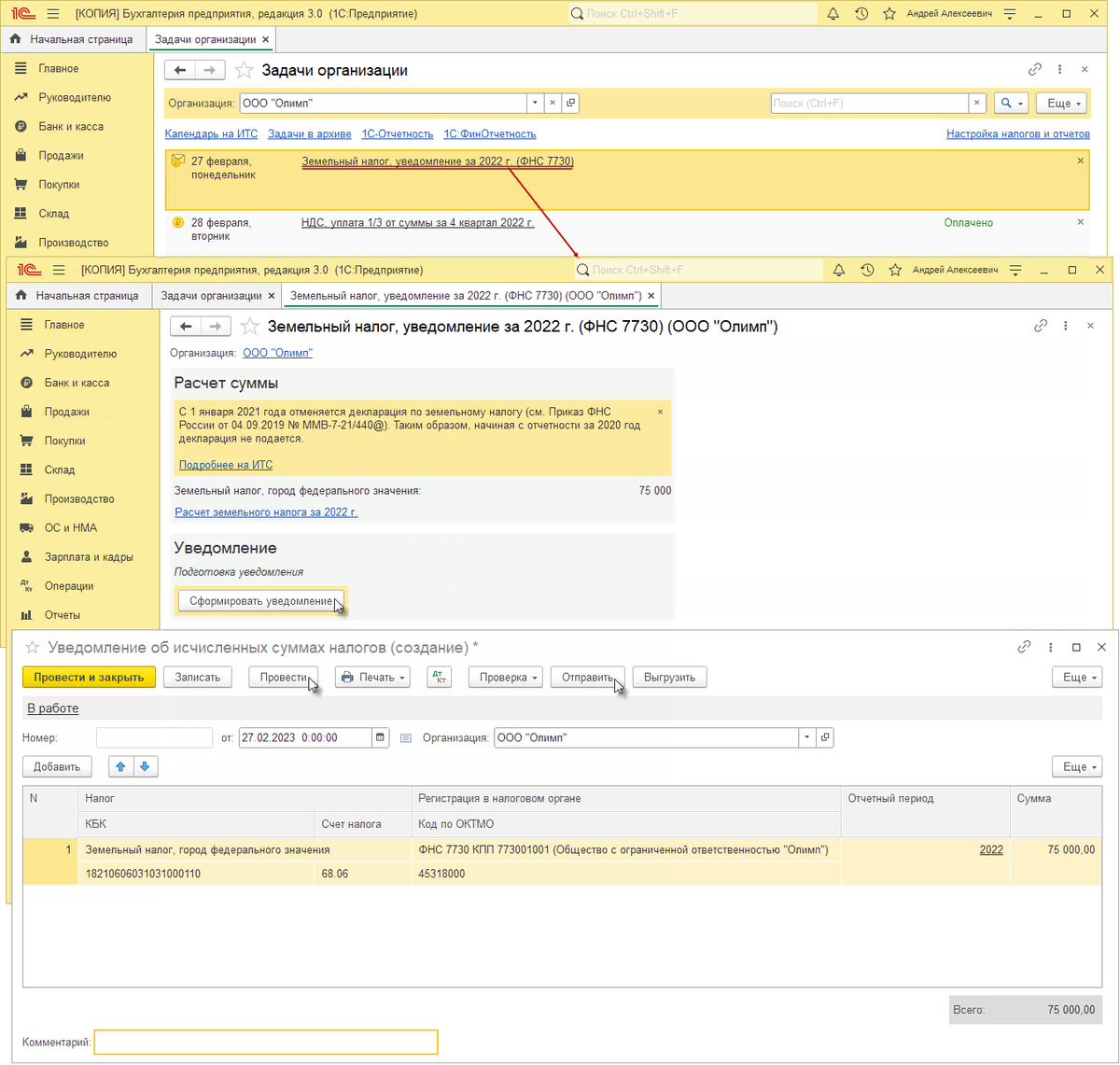
Task: Open organization card icon next to ООО Олимп
Action: [825, 737]
